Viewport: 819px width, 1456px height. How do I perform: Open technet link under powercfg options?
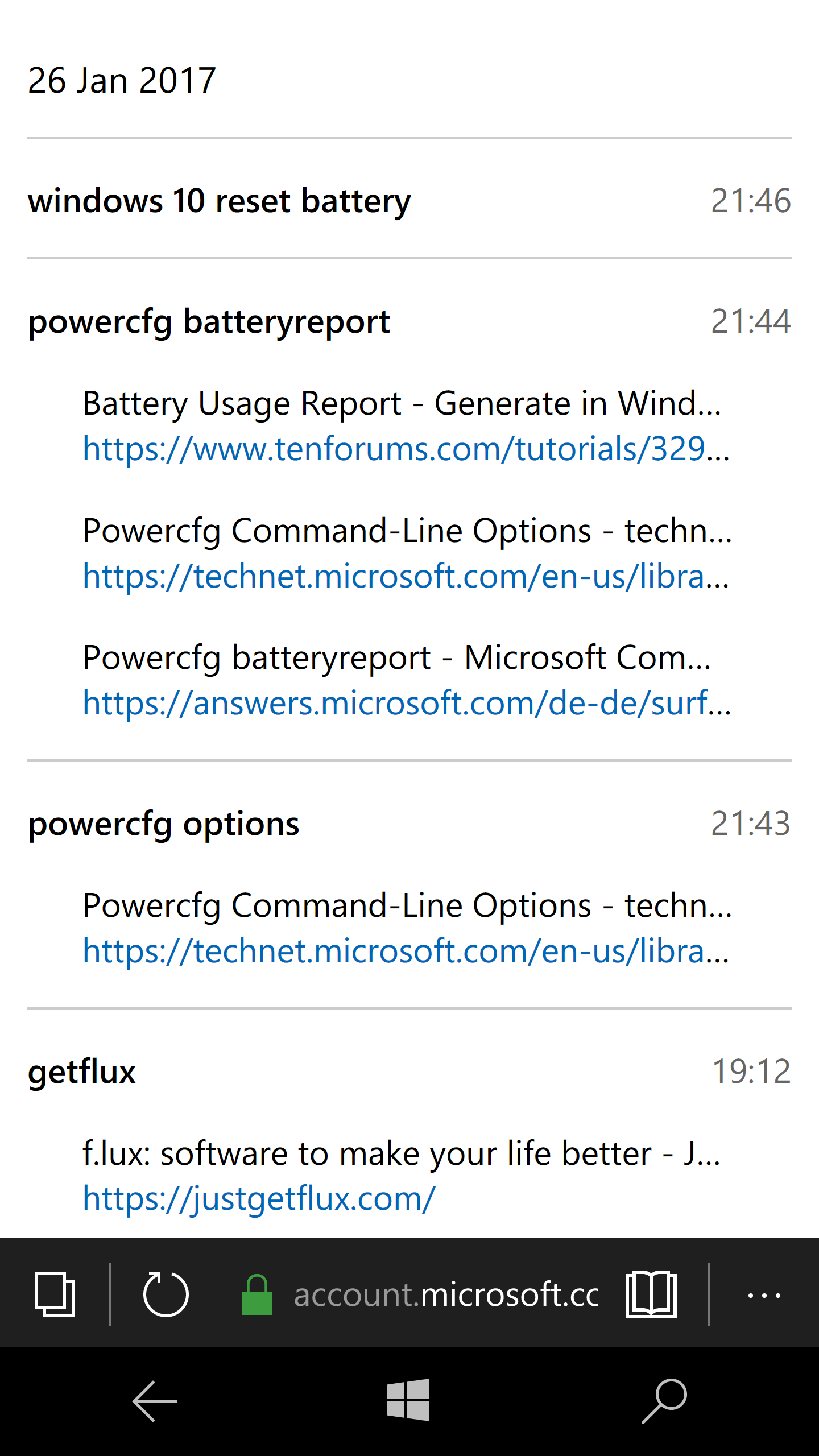point(406,951)
